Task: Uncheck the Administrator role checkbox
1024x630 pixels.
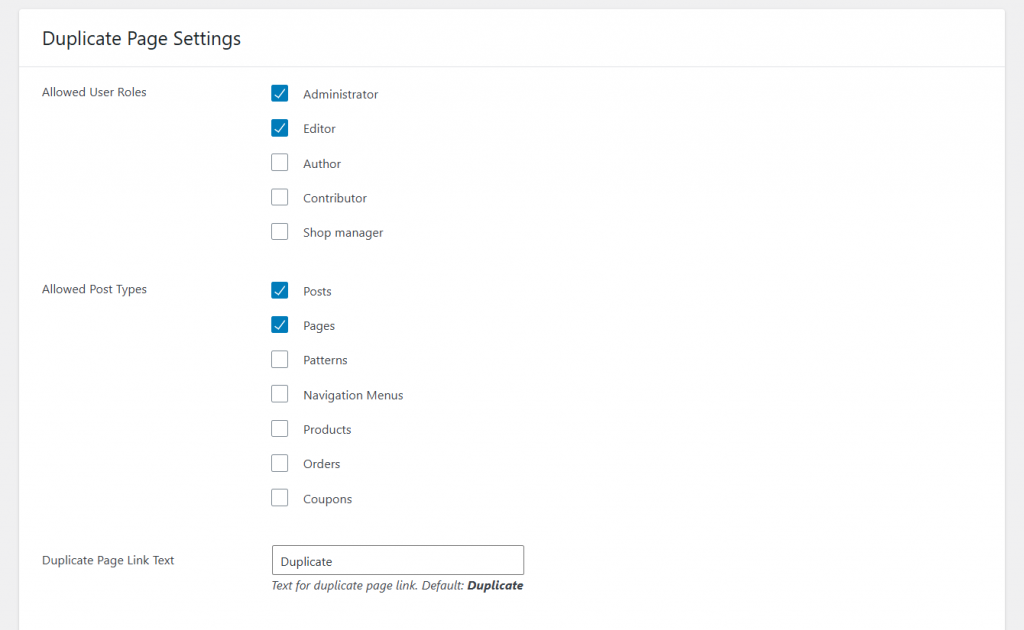Action: coord(279,93)
